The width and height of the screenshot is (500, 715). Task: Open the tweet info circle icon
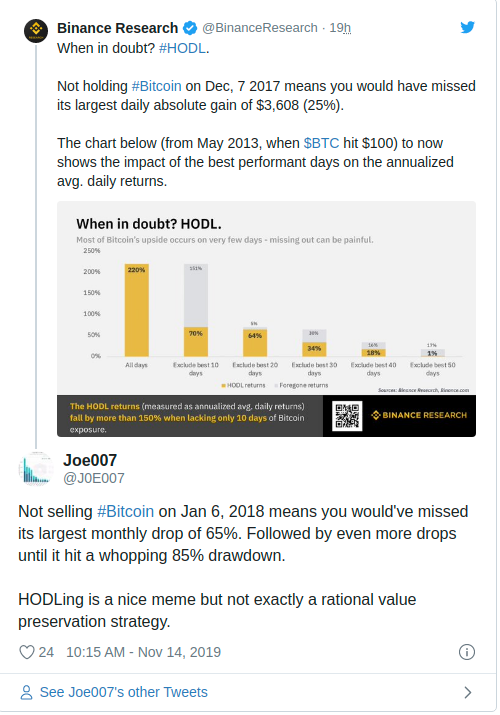click(x=467, y=652)
